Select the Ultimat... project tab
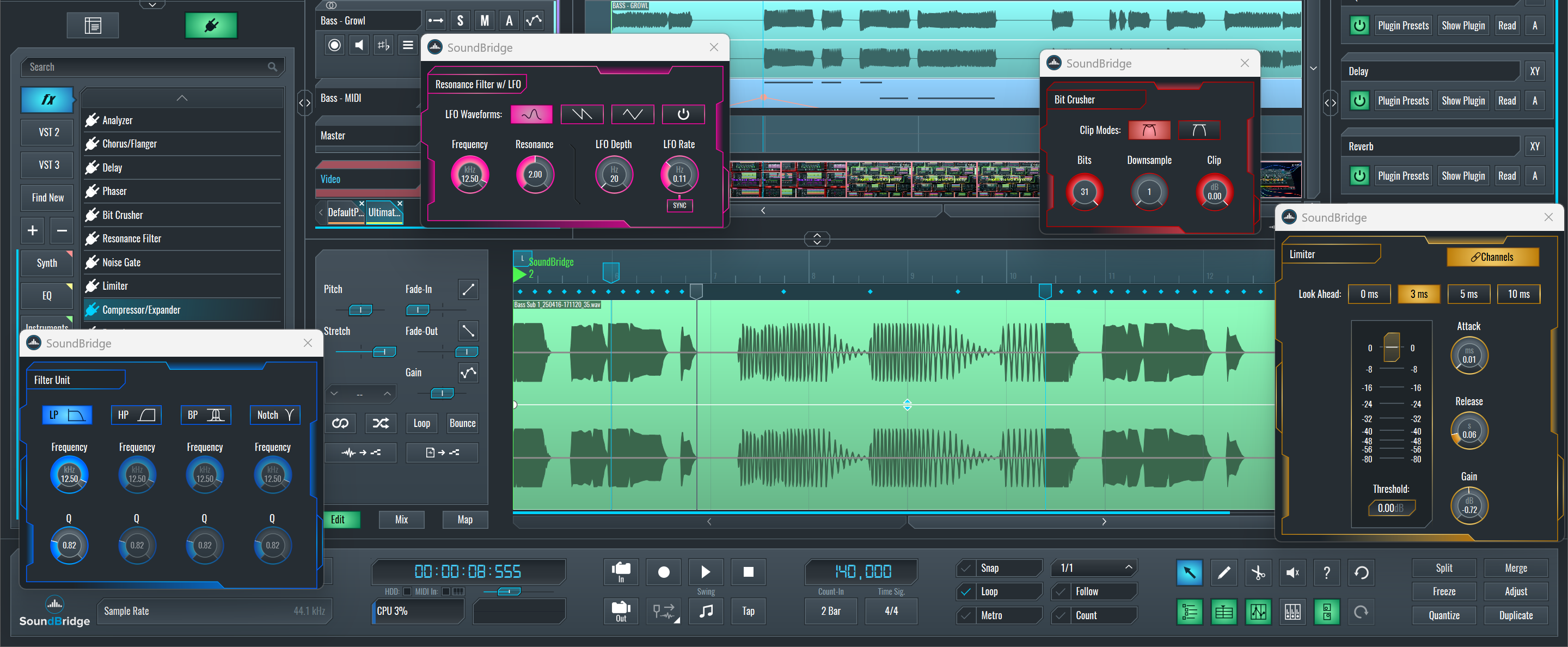Image resolution: width=1568 pixels, height=647 pixels. tap(384, 212)
